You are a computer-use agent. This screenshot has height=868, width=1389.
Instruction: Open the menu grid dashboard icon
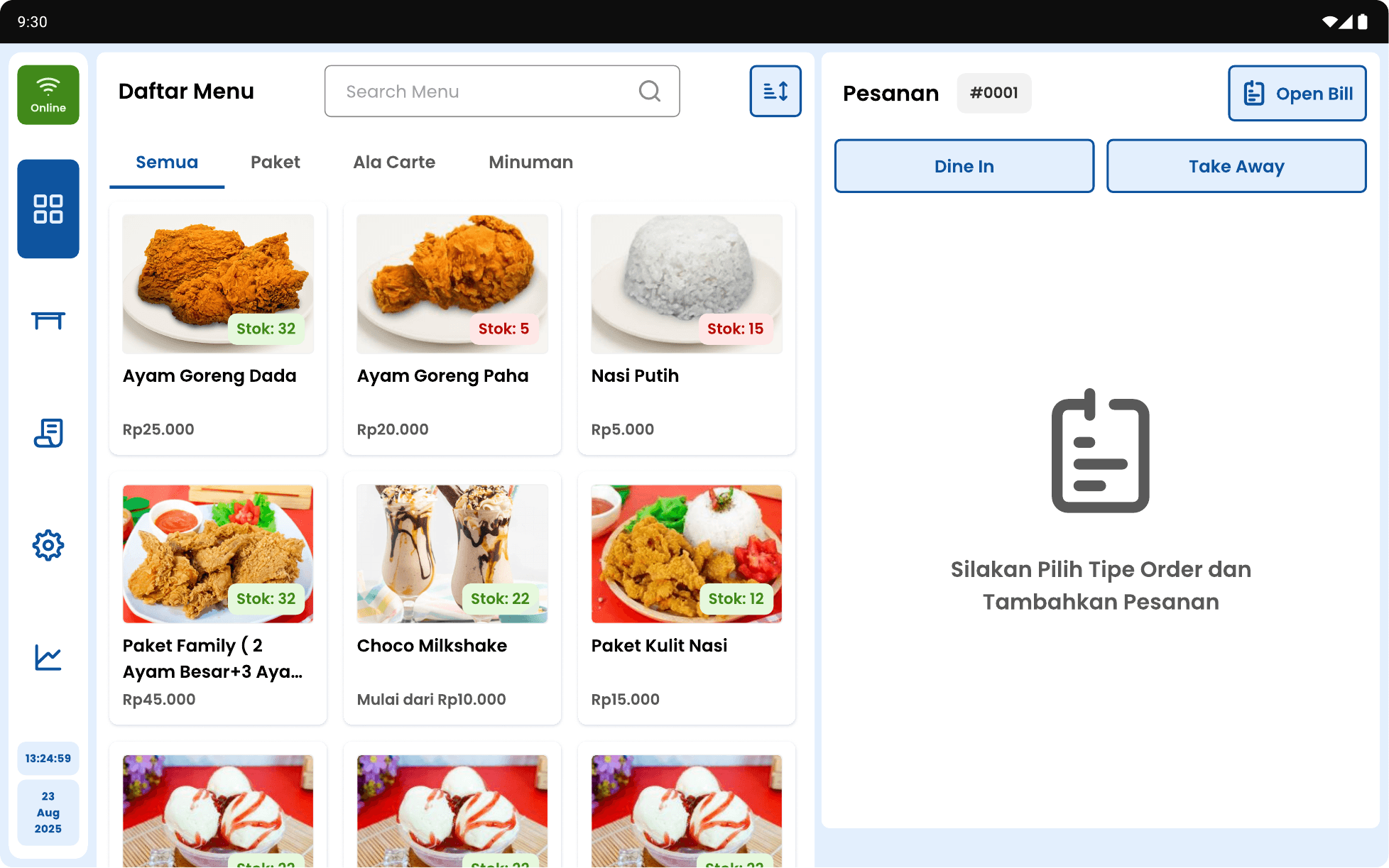(48, 209)
